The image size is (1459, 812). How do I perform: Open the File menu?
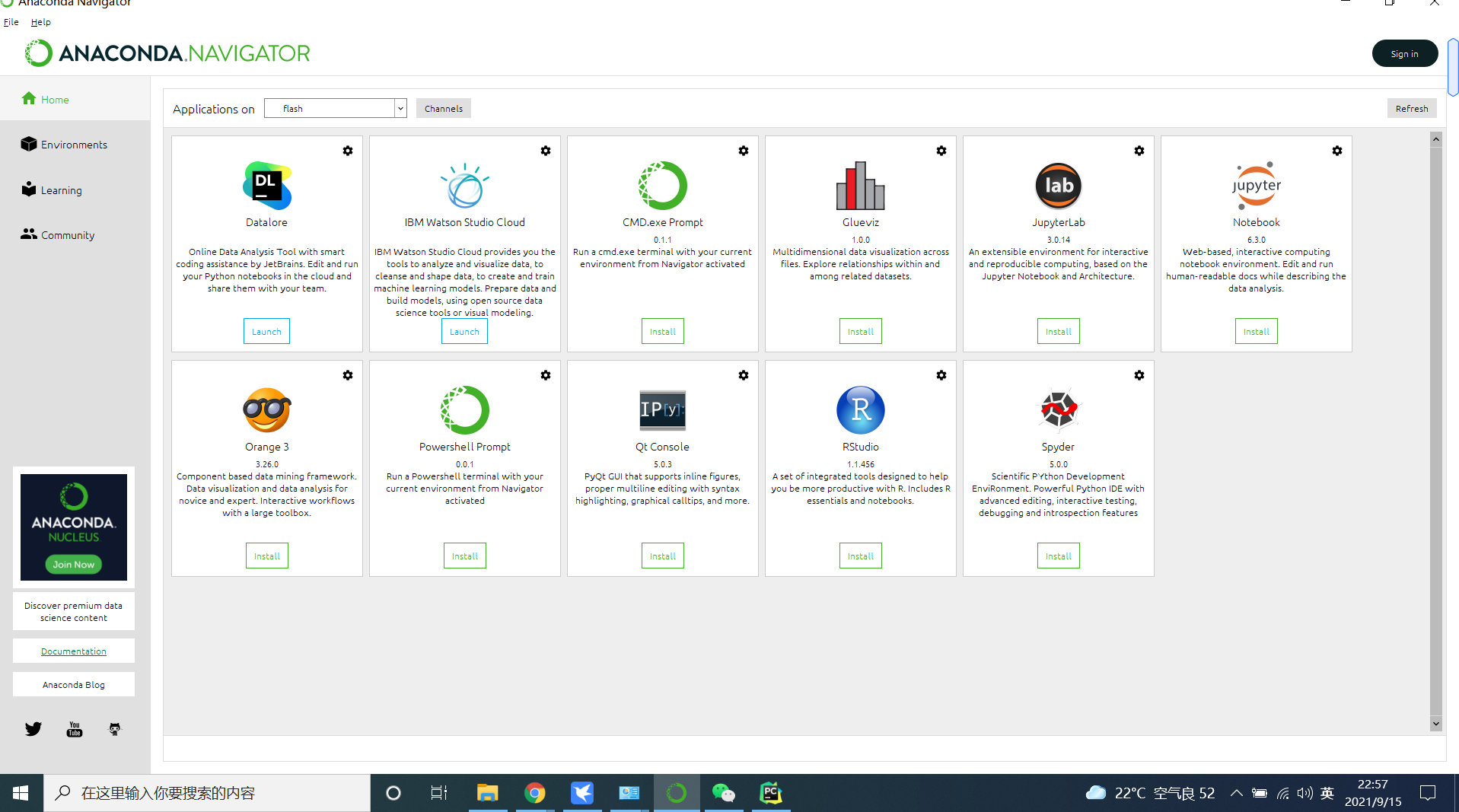[x=11, y=22]
